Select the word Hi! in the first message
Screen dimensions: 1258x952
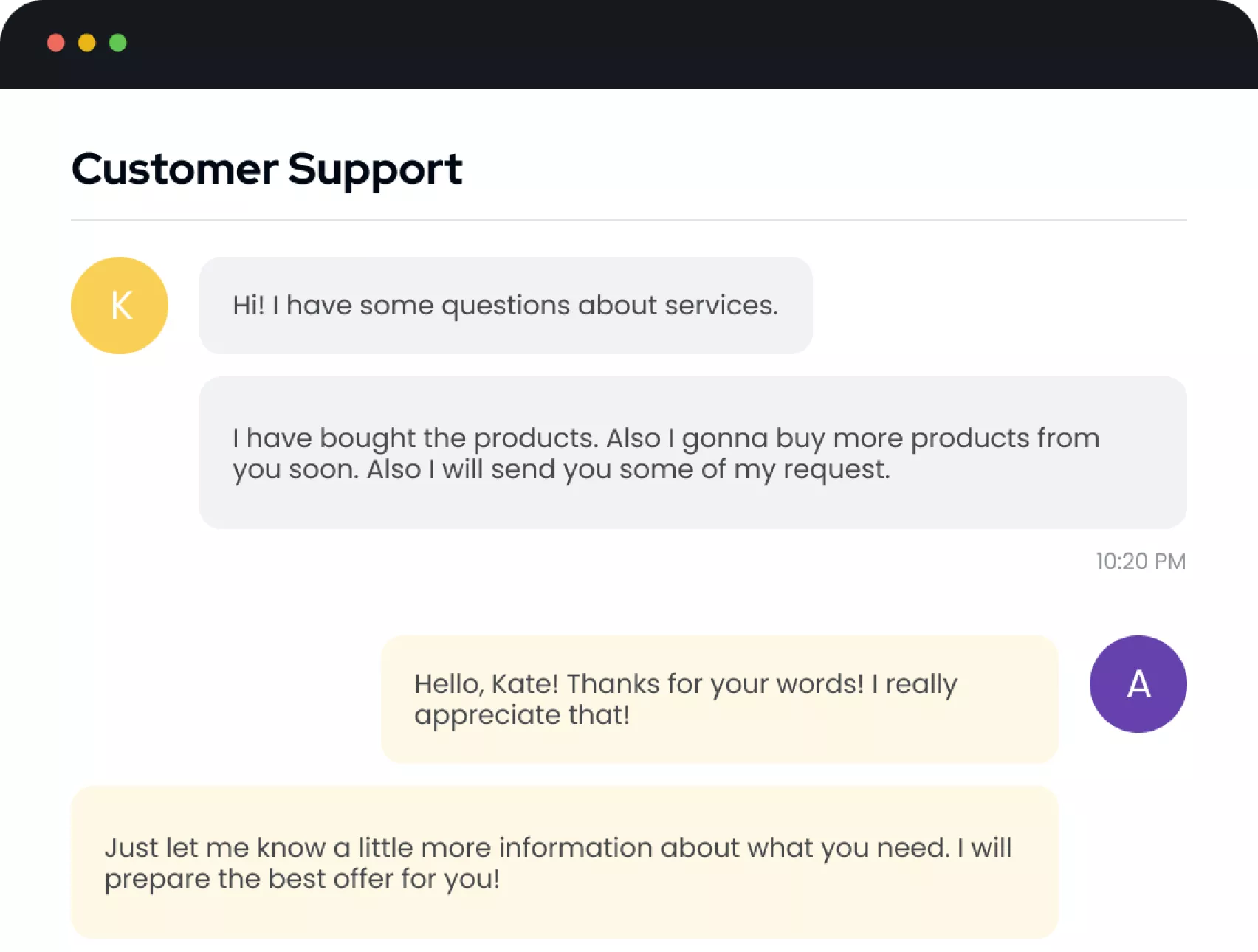[x=249, y=305]
